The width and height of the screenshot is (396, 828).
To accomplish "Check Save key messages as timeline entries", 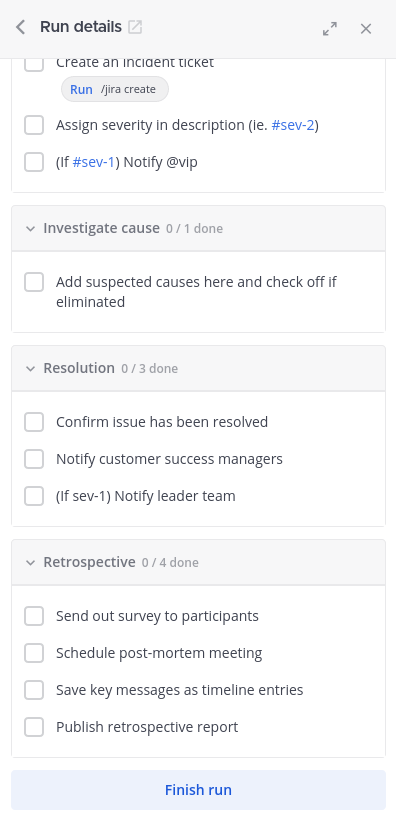I will pos(34,690).
